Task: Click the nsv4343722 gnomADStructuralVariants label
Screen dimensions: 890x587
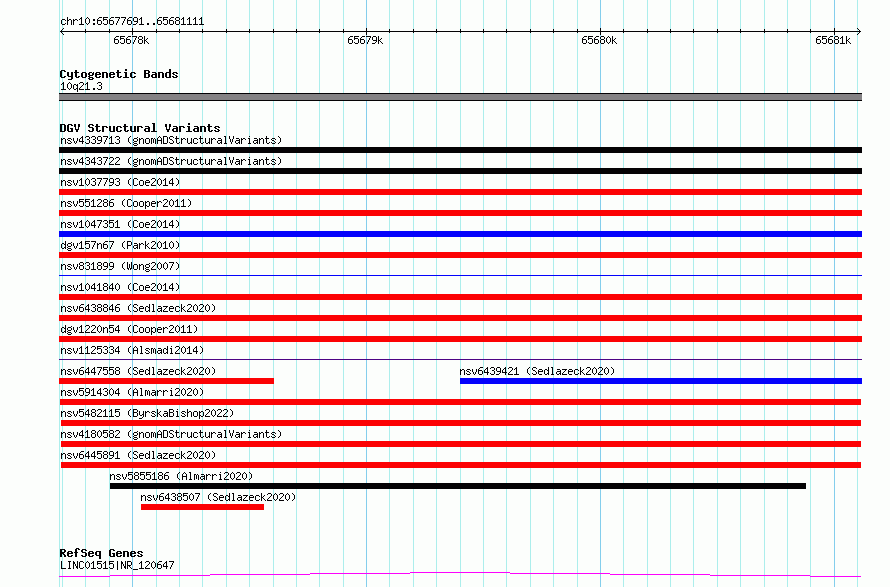Action: tap(171, 161)
